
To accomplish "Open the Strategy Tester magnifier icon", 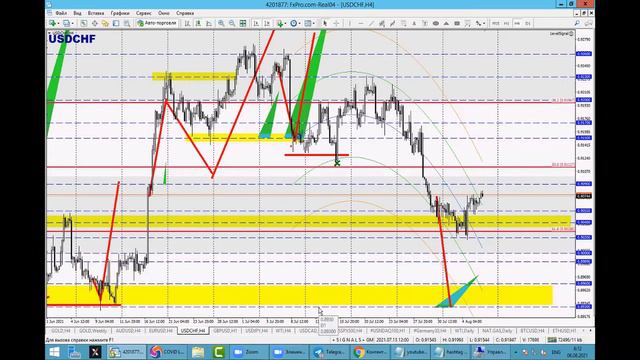I will pos(127,23).
